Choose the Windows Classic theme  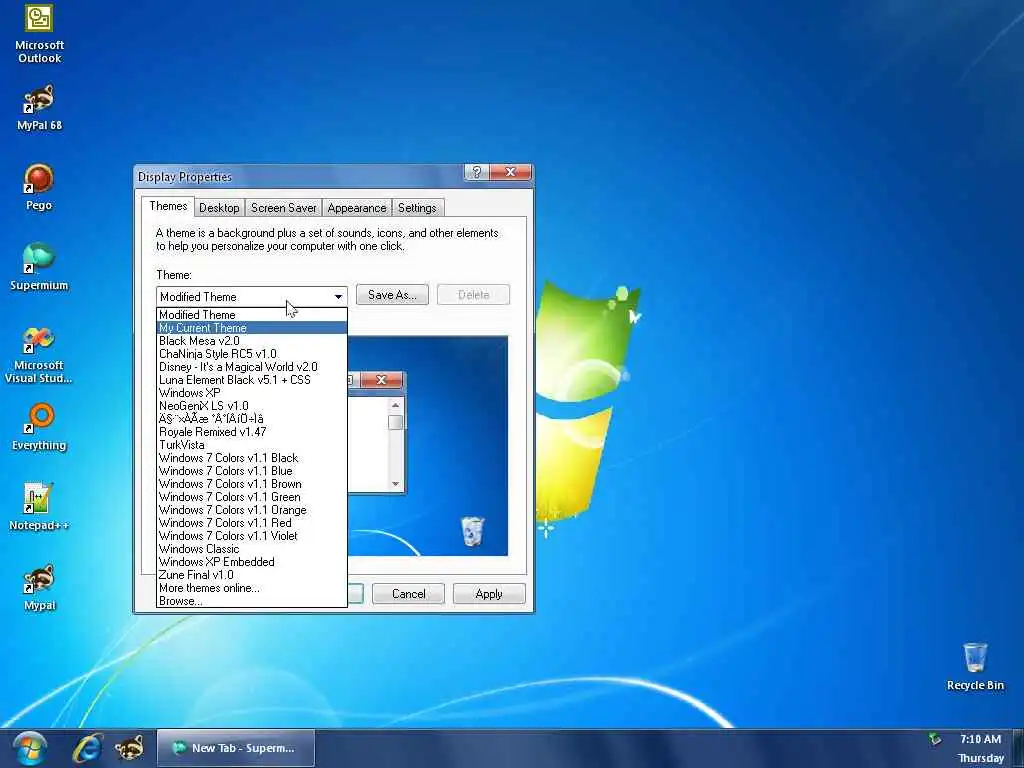(x=252, y=549)
